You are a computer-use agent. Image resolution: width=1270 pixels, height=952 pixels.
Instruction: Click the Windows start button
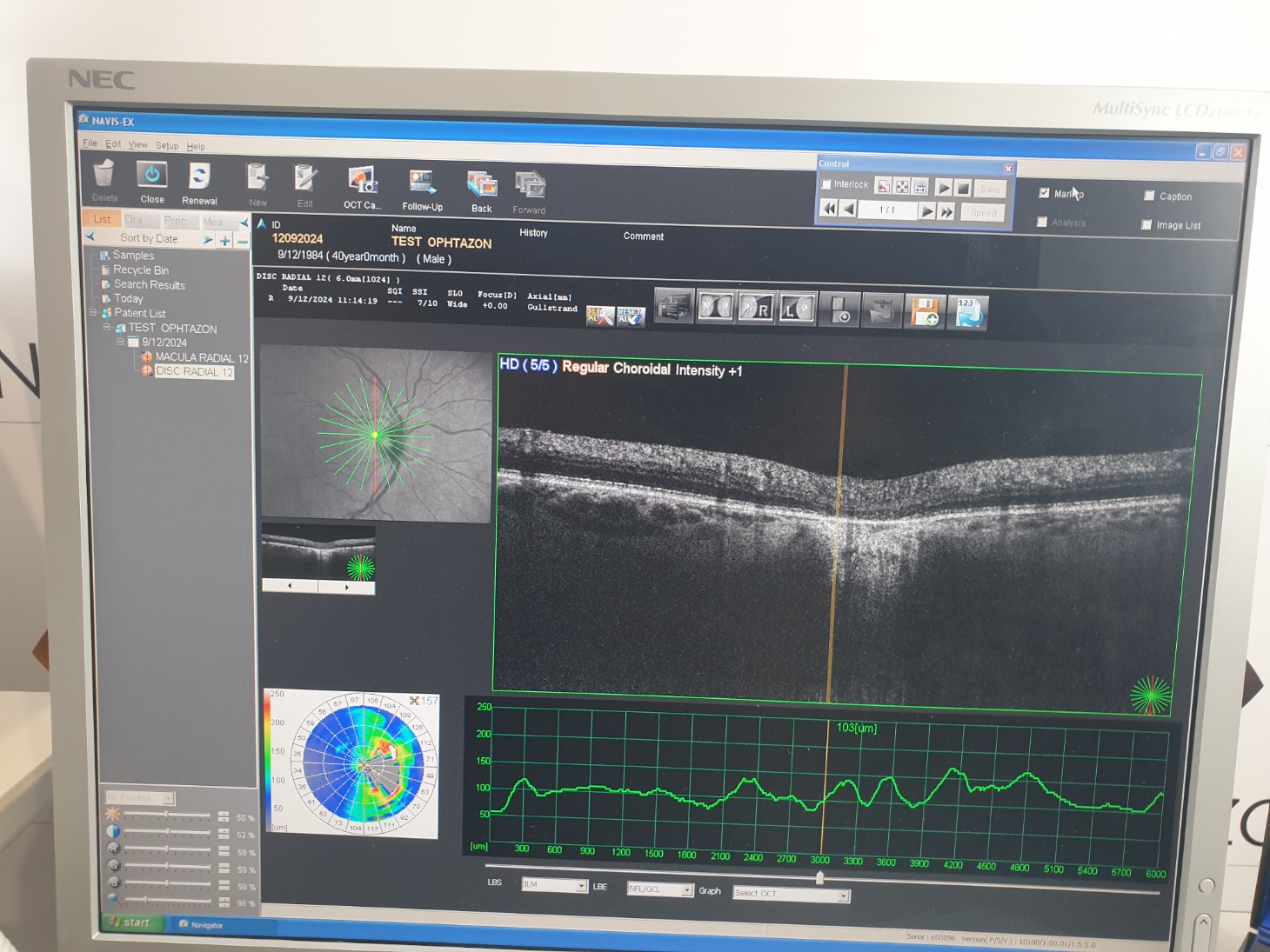tap(132, 922)
